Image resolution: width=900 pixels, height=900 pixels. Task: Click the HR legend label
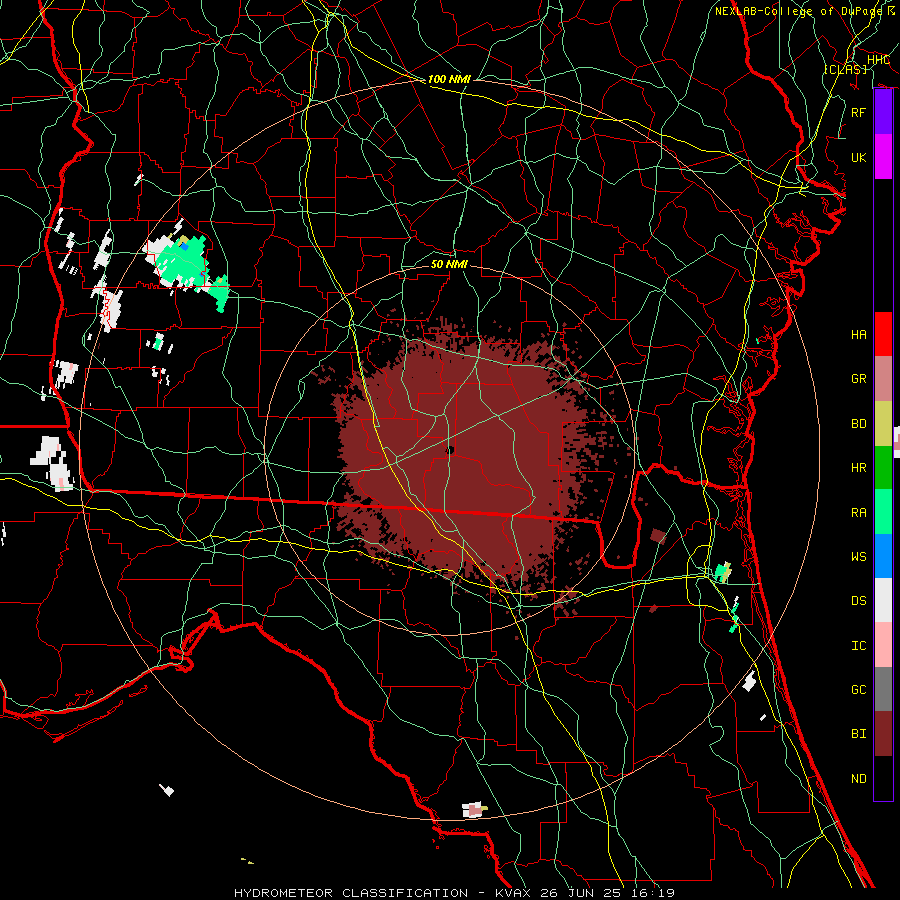coord(859,468)
